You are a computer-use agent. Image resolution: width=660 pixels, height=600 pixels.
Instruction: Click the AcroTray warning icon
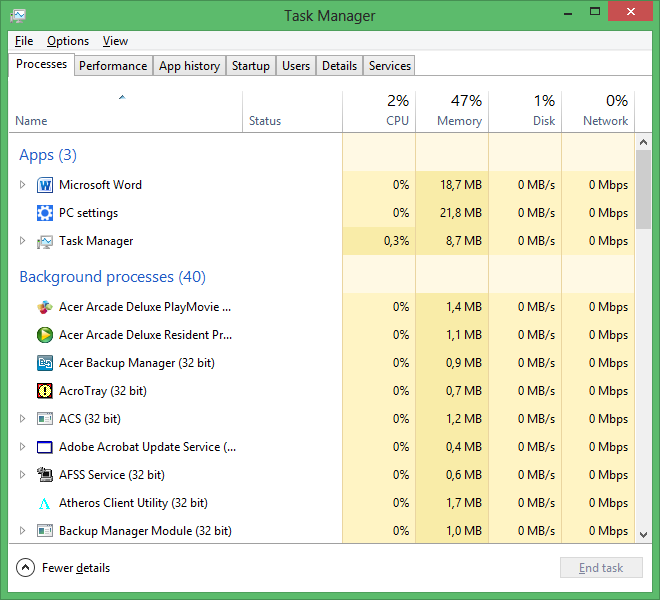coord(45,391)
